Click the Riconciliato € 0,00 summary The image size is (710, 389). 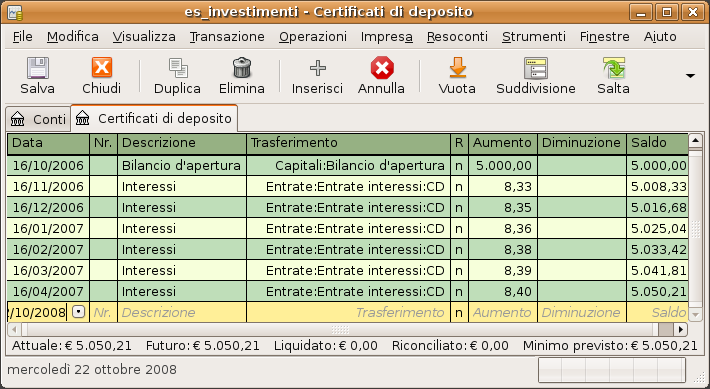450,346
